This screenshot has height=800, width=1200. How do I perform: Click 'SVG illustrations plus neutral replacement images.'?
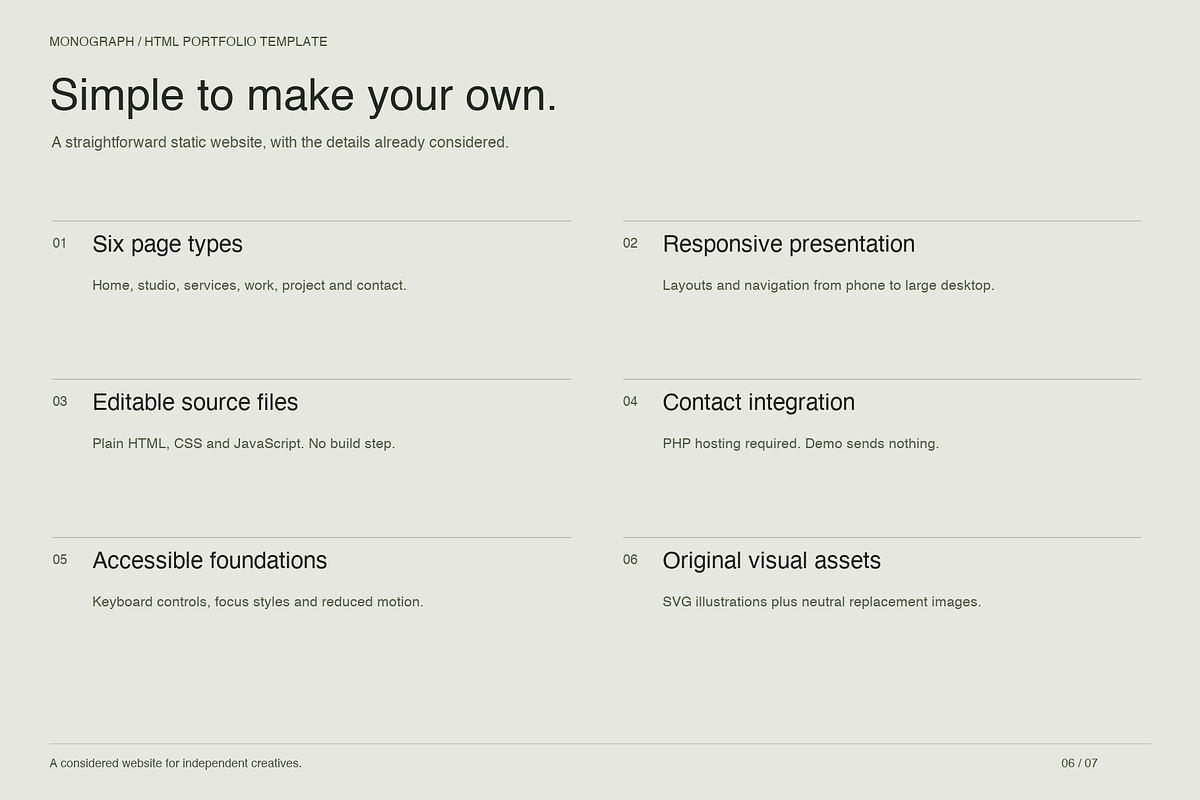(x=822, y=602)
